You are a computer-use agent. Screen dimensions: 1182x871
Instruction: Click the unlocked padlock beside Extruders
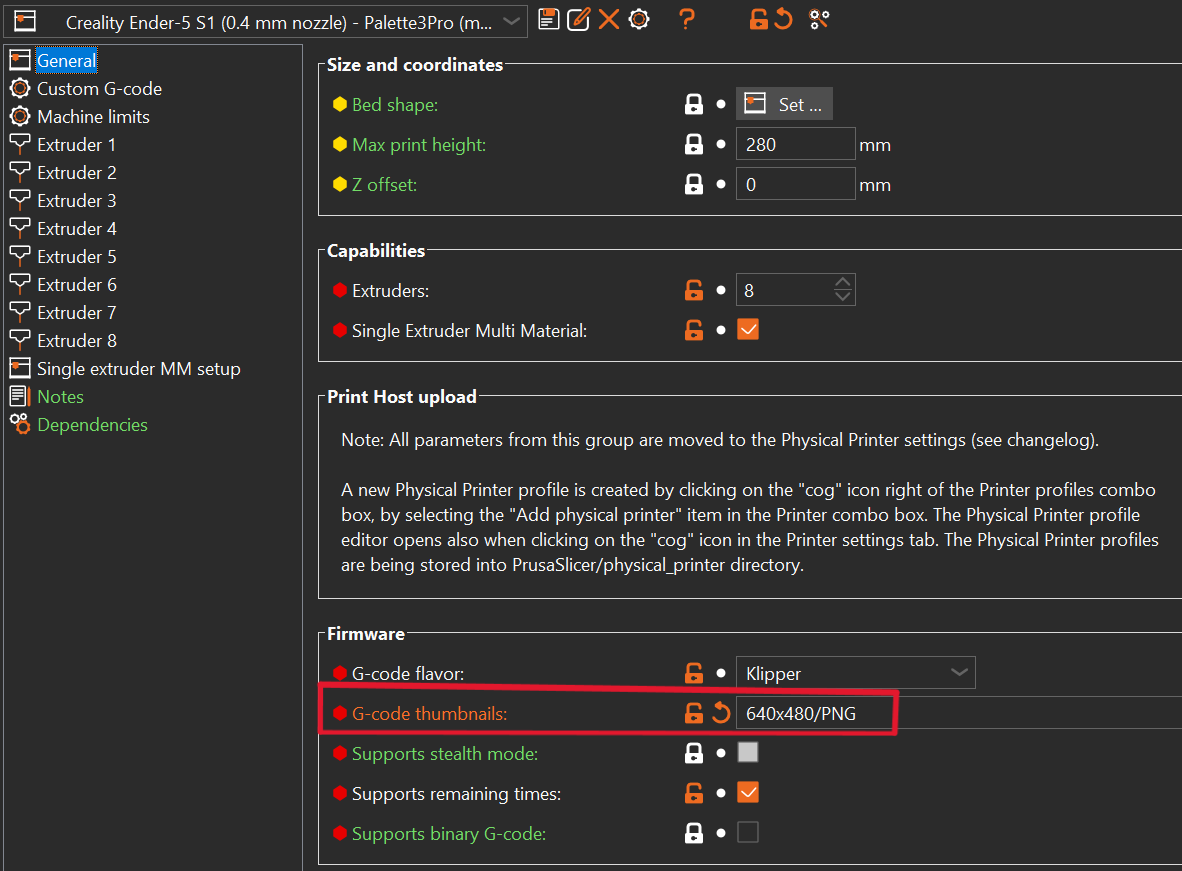click(693, 291)
